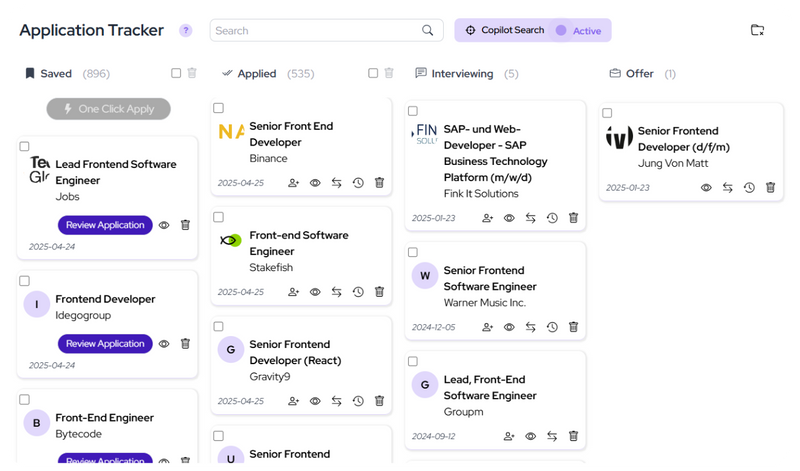
Task: Click Review Application on Idegogroup card
Action: [x=105, y=343]
